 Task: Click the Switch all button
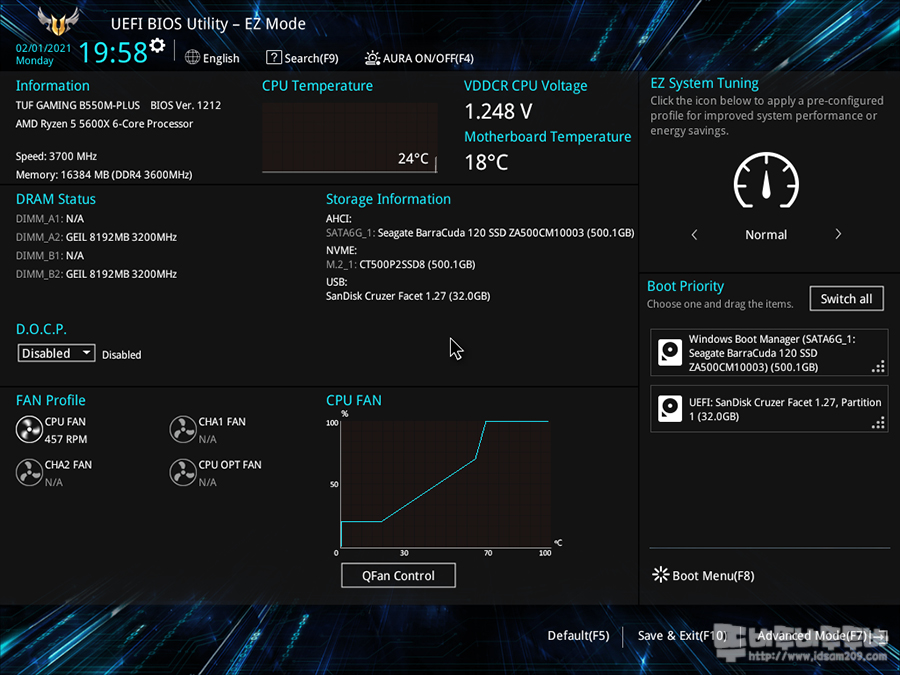[x=847, y=298]
